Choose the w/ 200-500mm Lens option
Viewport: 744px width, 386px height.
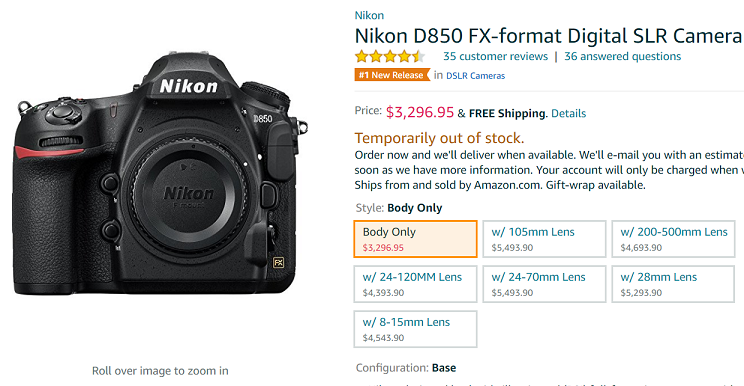673,239
